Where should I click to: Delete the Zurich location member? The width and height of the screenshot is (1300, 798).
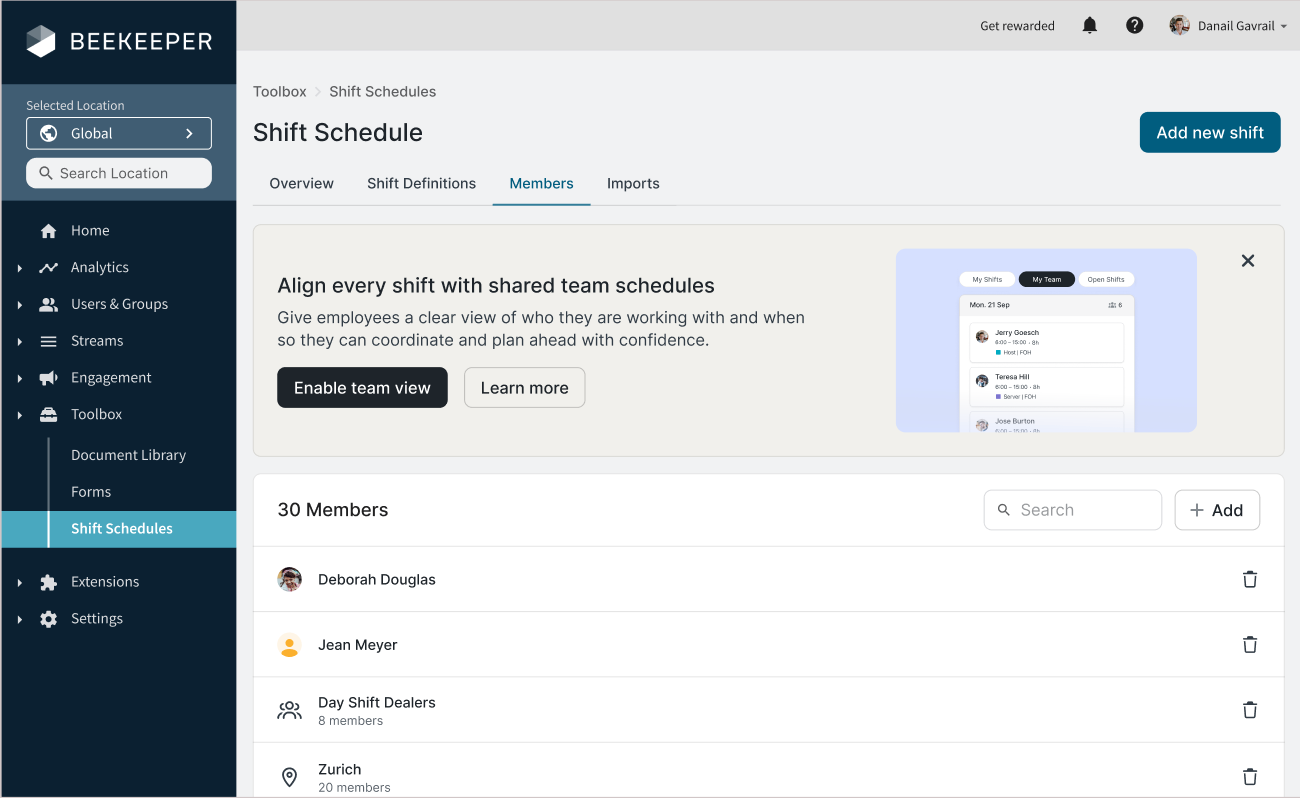pos(1249,776)
